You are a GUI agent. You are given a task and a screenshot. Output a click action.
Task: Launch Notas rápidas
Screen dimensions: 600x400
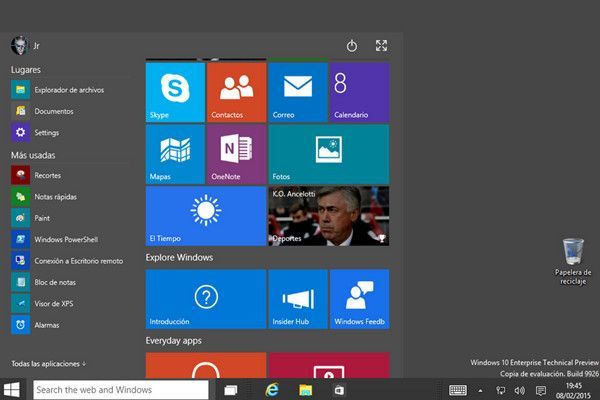(x=69, y=197)
